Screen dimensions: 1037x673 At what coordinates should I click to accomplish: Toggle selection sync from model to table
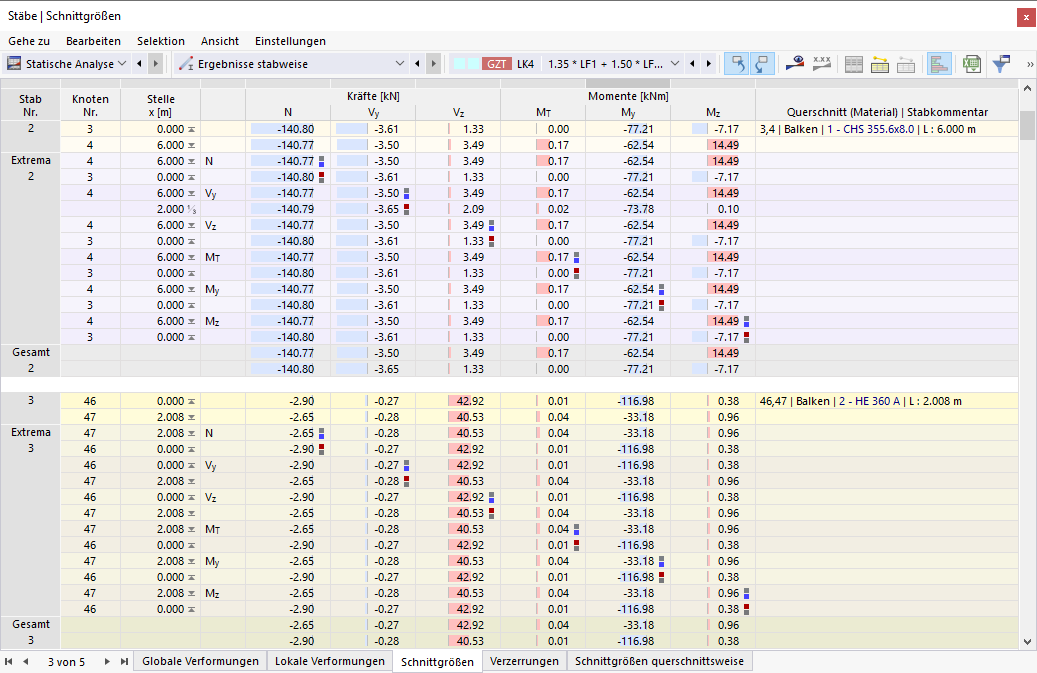point(763,64)
